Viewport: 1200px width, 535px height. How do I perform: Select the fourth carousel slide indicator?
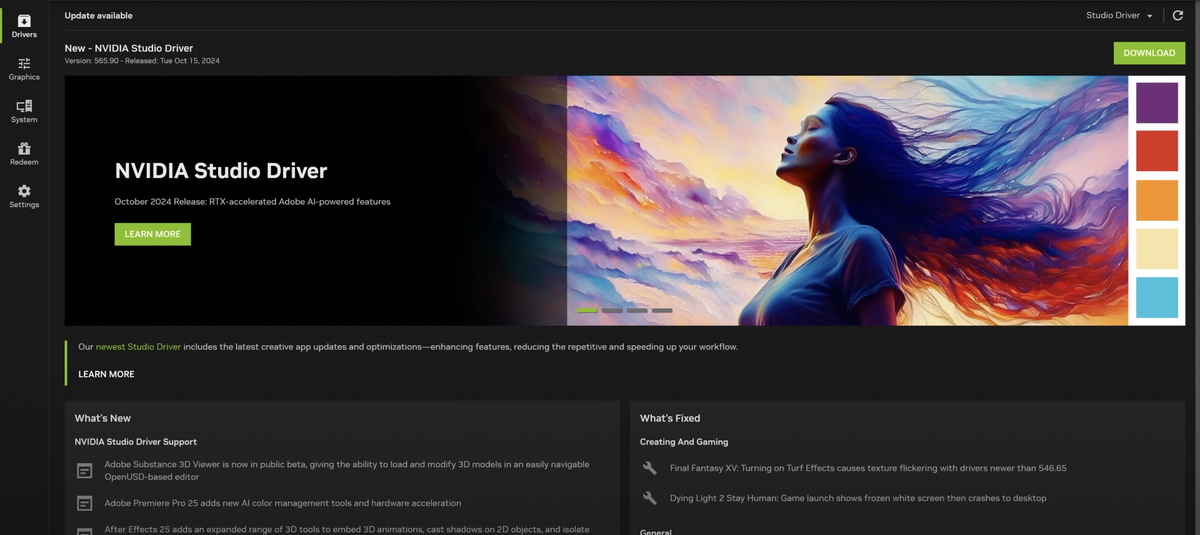click(x=662, y=310)
